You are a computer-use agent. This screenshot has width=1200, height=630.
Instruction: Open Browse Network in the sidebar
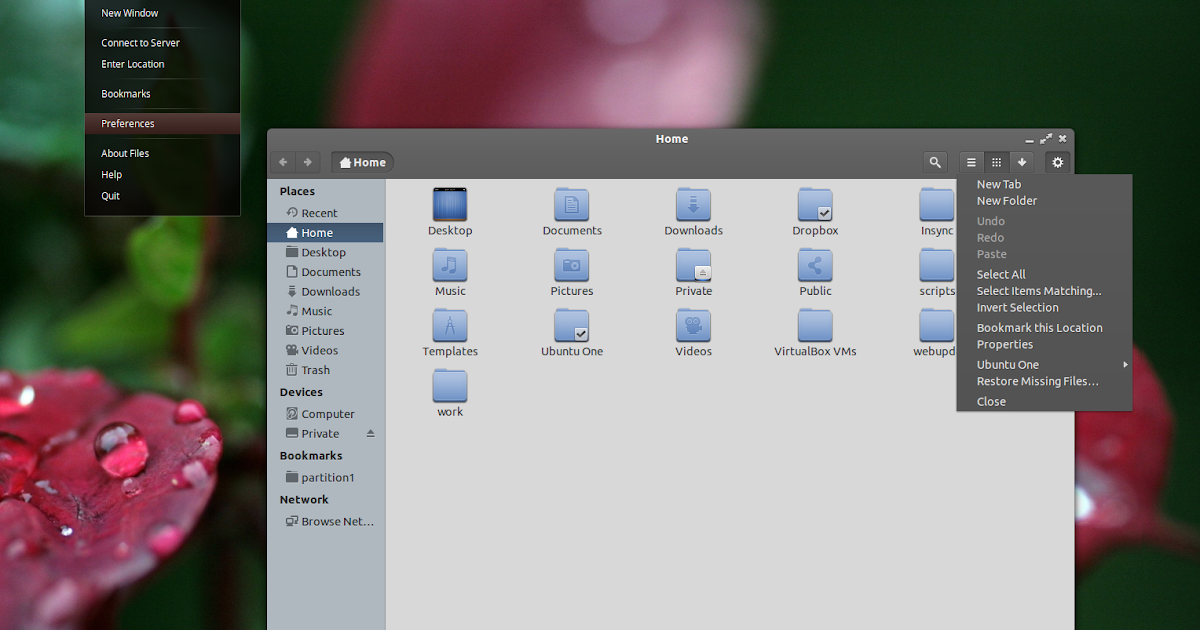pos(326,522)
